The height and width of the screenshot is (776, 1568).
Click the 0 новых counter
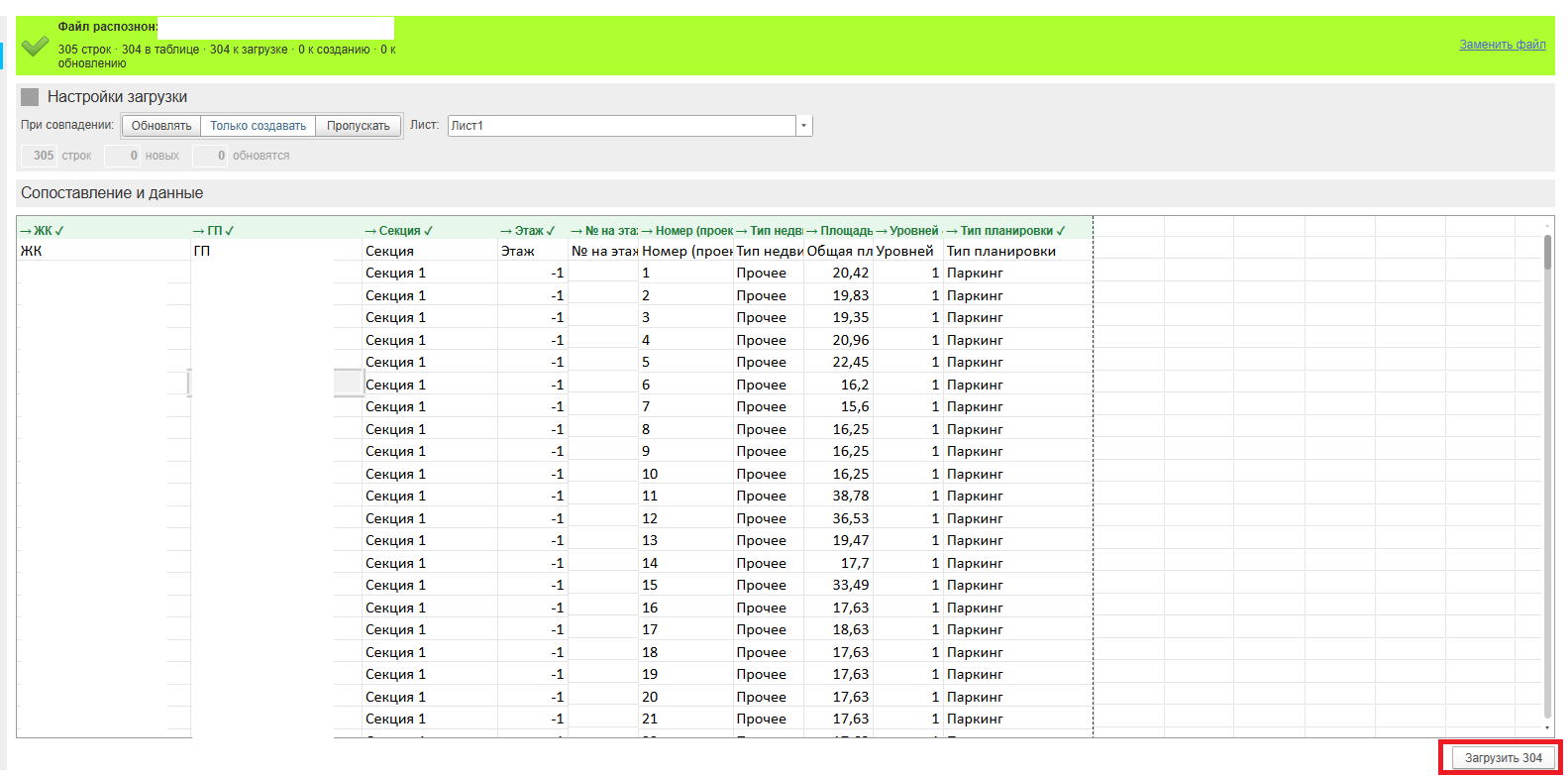[143, 156]
